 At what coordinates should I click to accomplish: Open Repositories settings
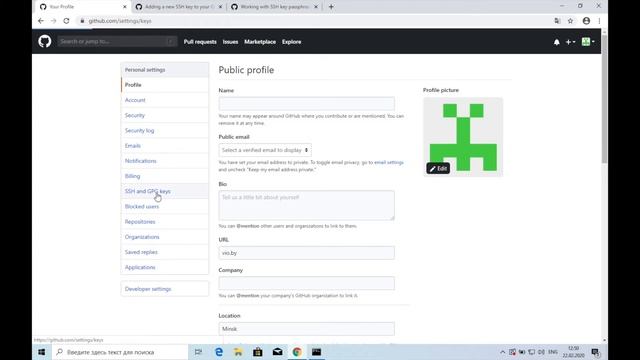point(165,222)
